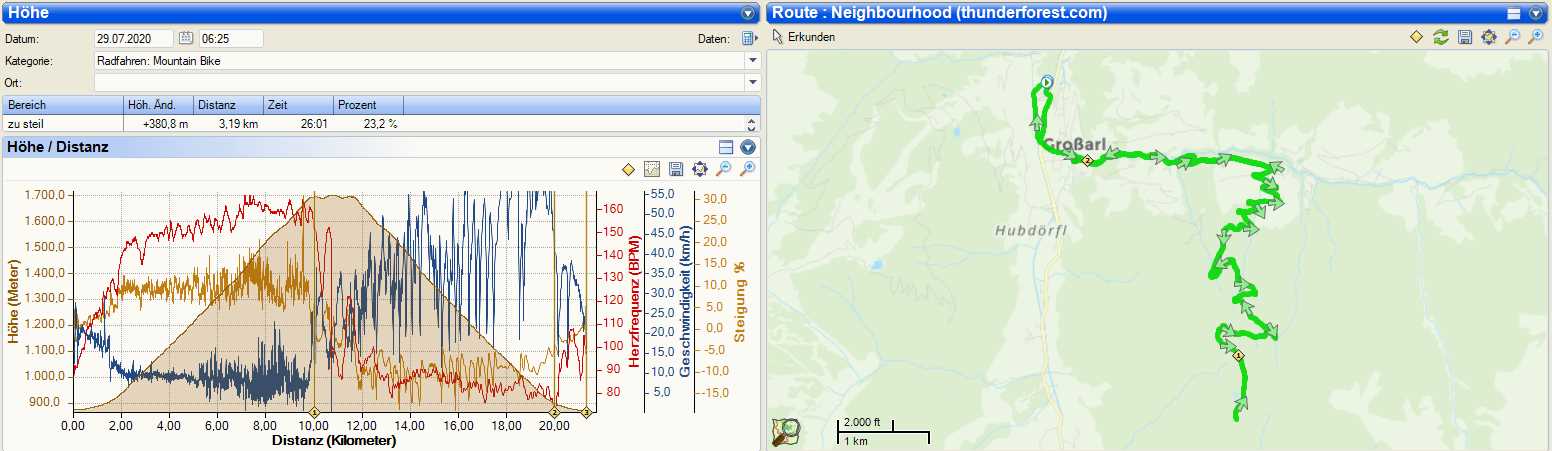Open the calendar date picker icon
The height and width of the screenshot is (451, 1552).
(x=185, y=38)
